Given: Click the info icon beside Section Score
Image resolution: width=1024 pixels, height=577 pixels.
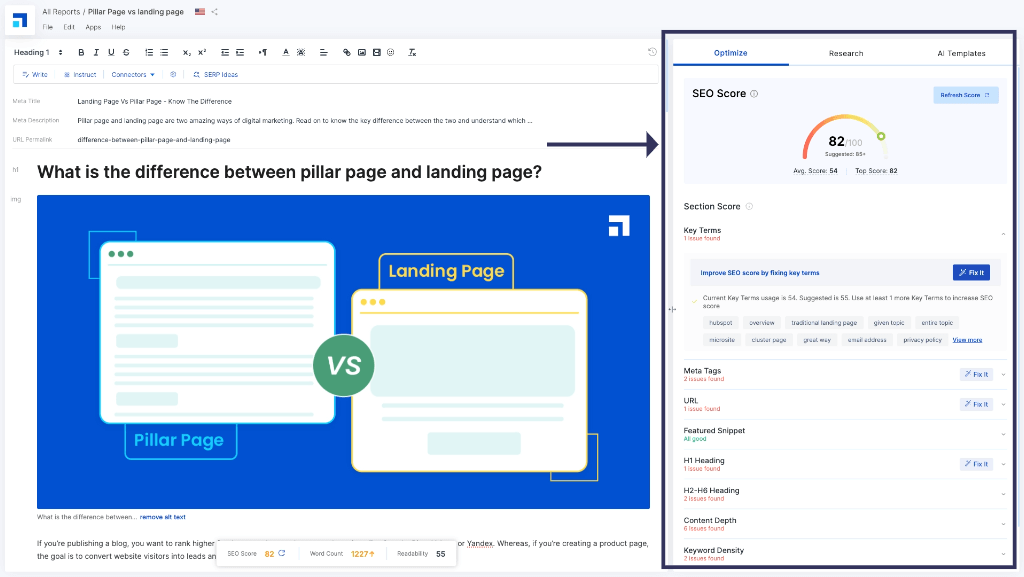Looking at the screenshot, I should [x=749, y=206].
